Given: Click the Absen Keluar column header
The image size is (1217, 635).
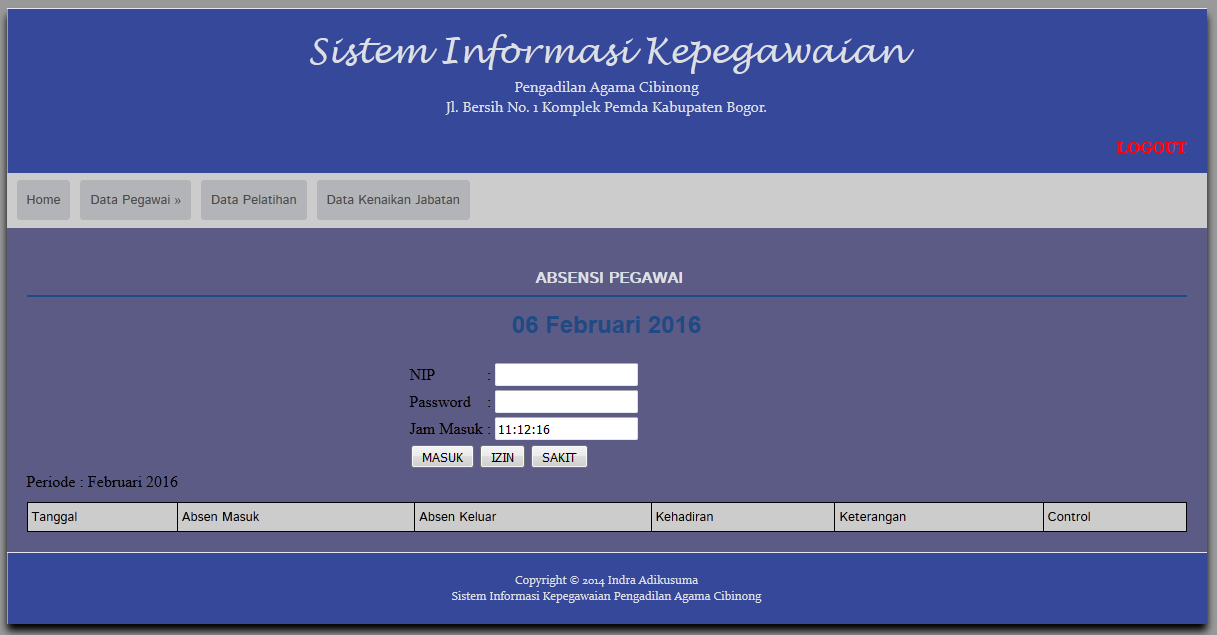Looking at the screenshot, I should [532, 516].
